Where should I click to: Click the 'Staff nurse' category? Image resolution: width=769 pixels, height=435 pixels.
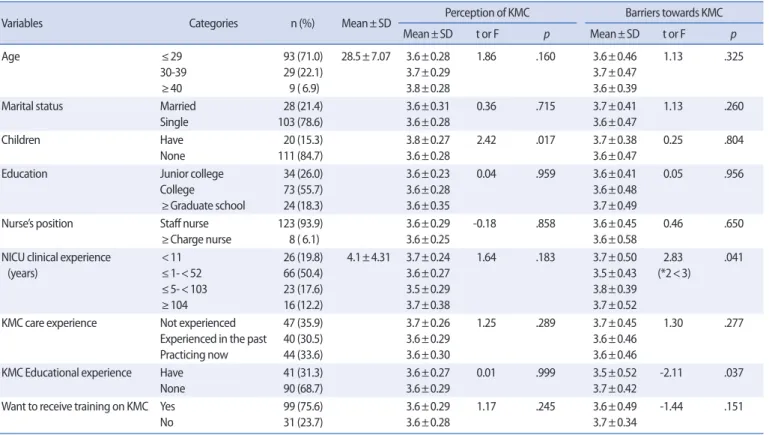coord(184,224)
